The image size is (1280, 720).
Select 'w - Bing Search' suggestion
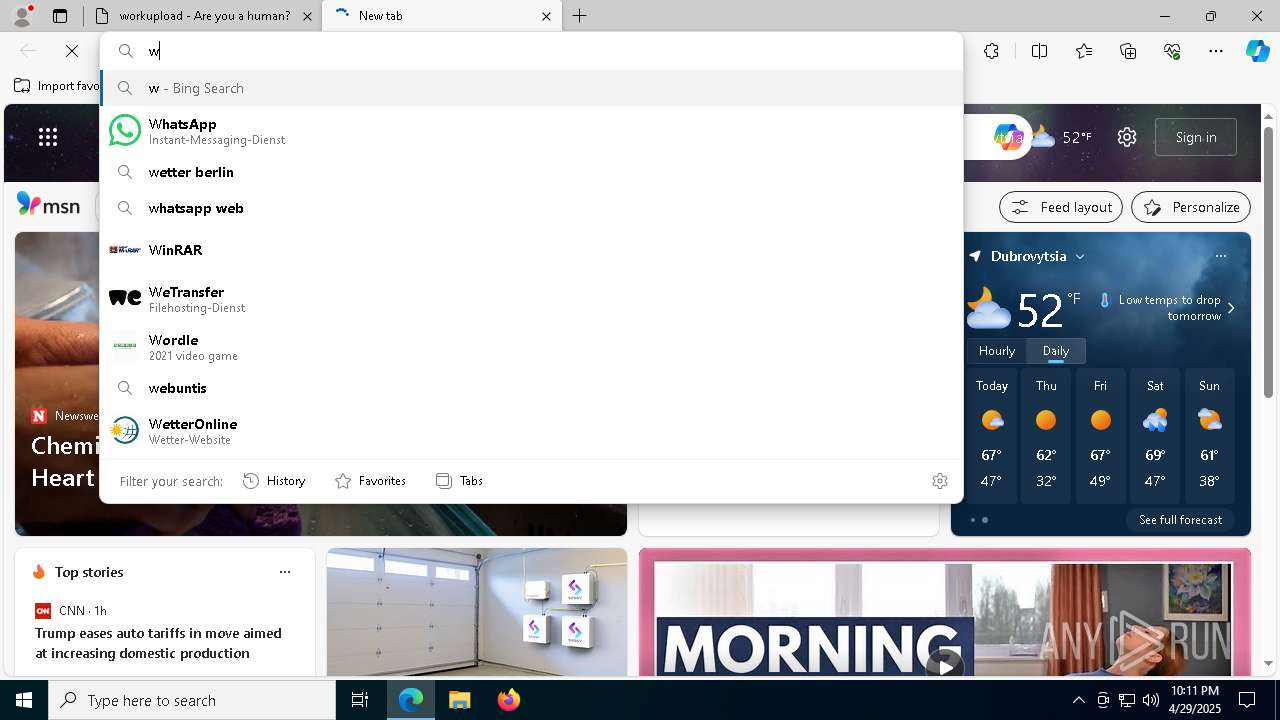(x=531, y=88)
